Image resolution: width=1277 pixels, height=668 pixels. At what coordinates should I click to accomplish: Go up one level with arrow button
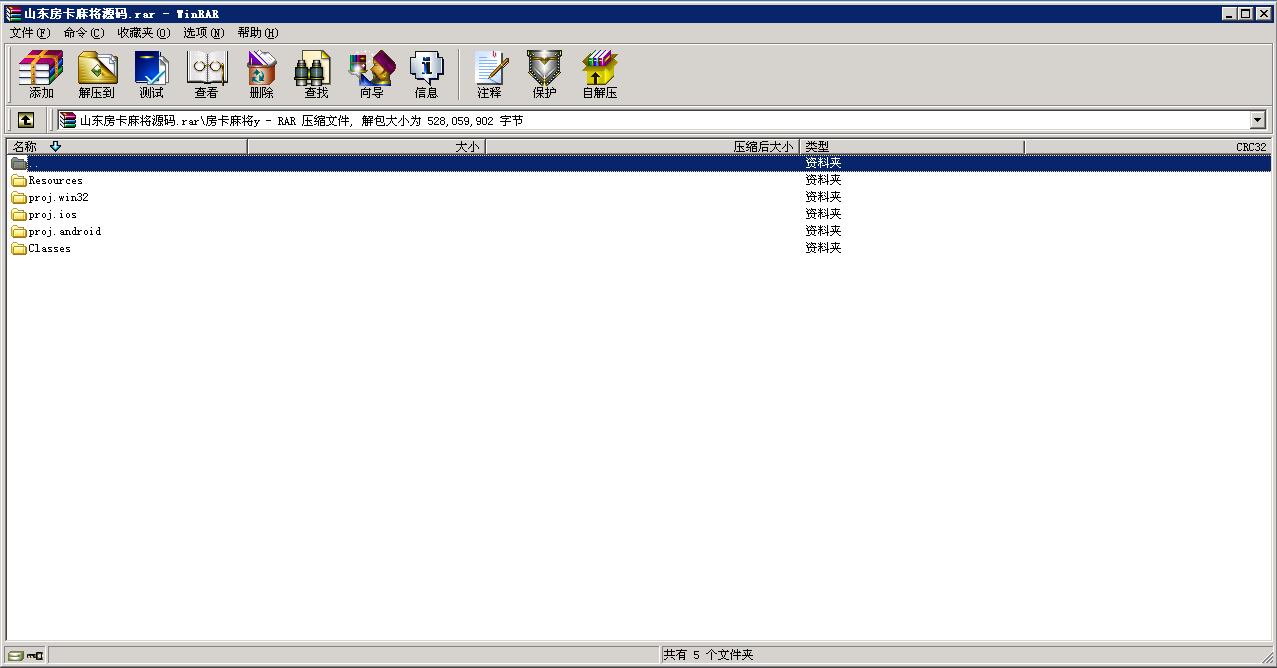(26, 120)
